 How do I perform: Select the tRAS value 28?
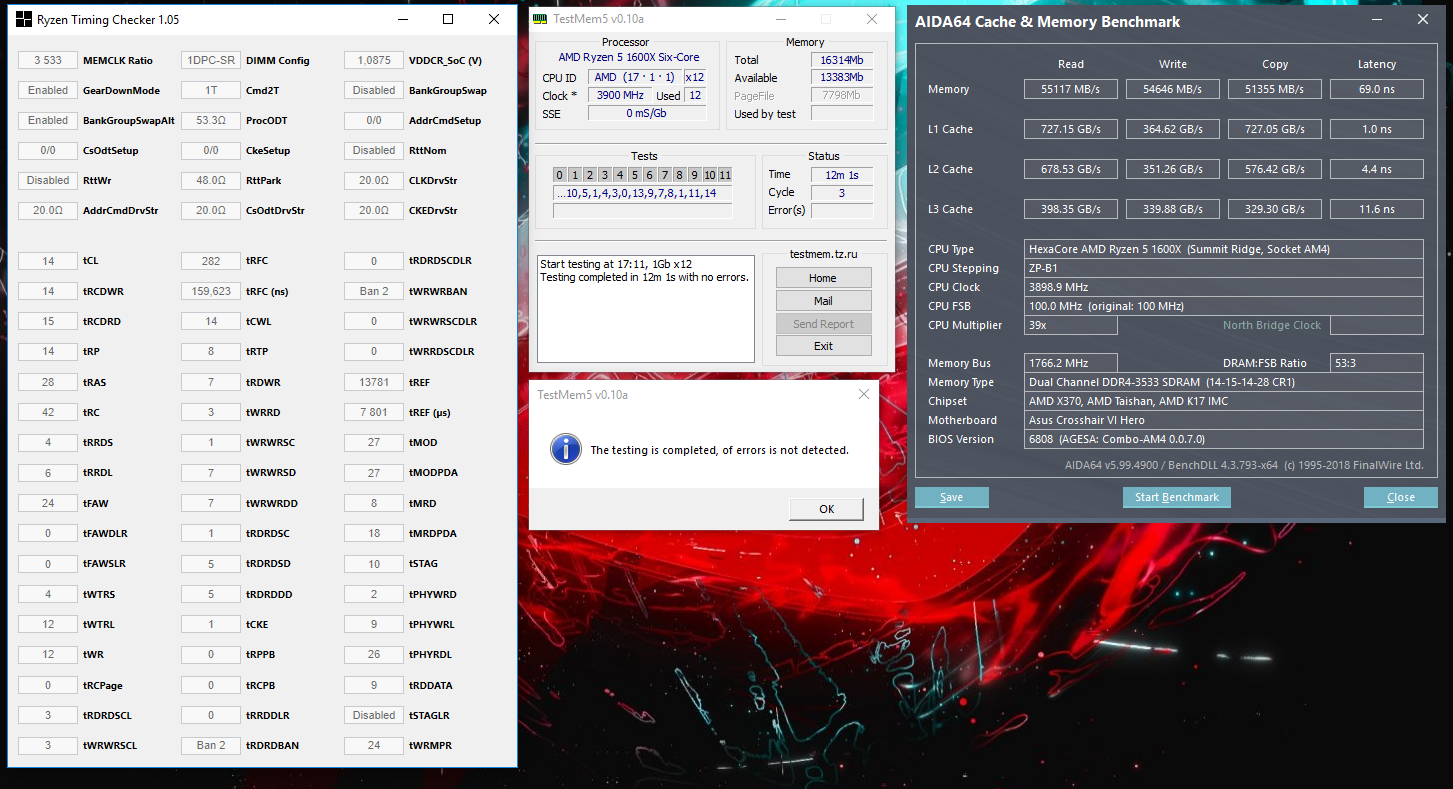48,382
